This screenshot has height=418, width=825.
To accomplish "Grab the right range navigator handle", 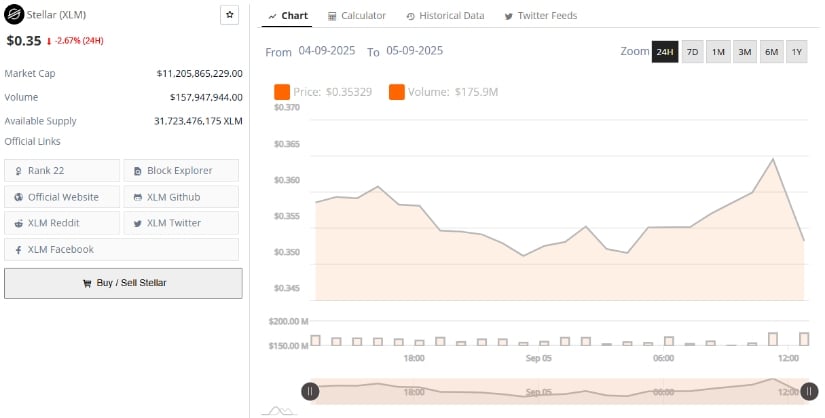I will 809,391.
